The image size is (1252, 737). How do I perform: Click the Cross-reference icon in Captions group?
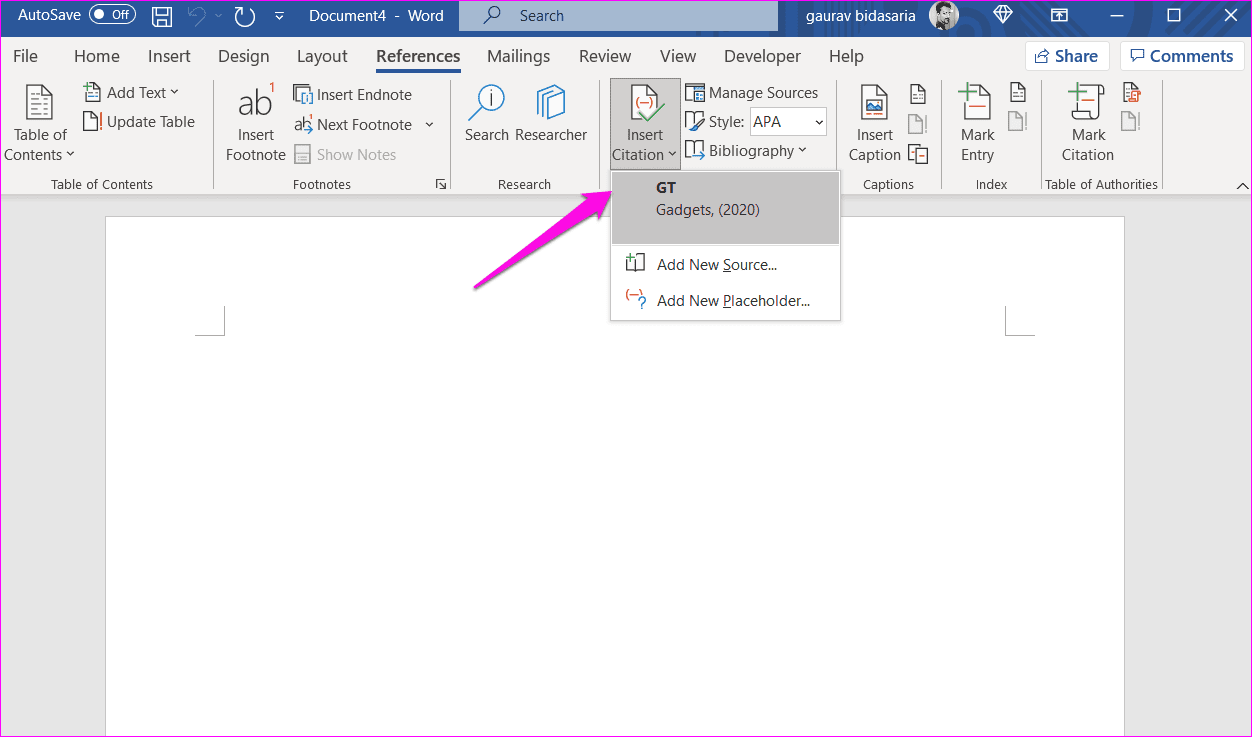[x=918, y=154]
